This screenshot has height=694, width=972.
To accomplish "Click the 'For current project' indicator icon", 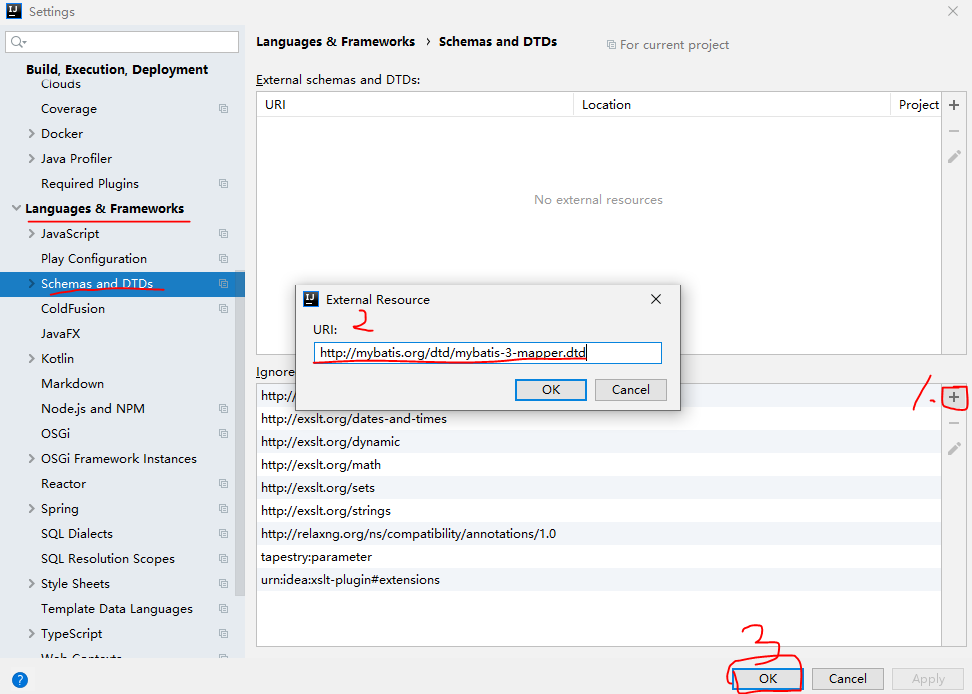I will click(x=610, y=44).
